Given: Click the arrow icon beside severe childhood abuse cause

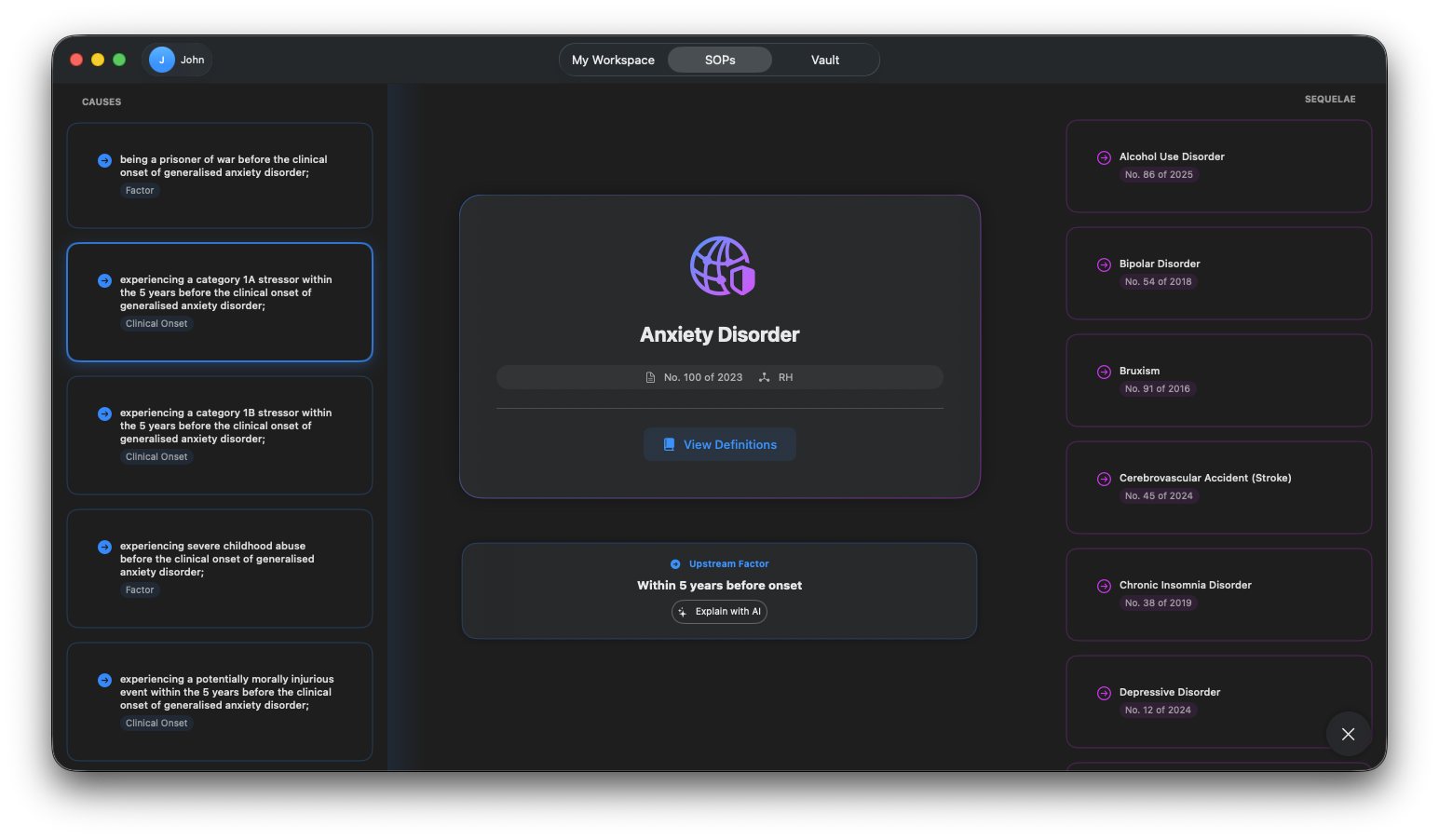Looking at the screenshot, I should 104,547.
